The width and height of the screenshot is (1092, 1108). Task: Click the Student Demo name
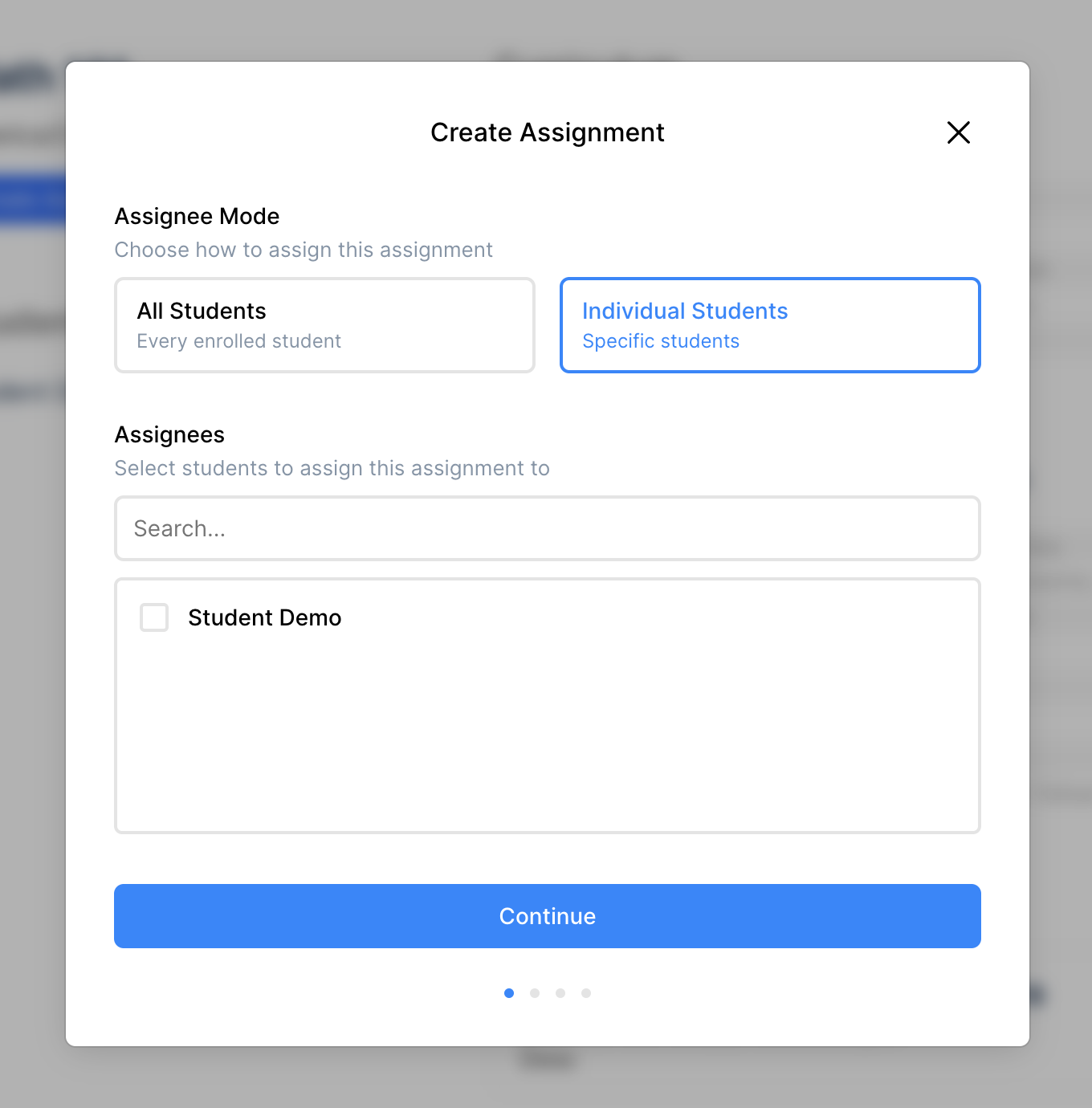pos(265,617)
